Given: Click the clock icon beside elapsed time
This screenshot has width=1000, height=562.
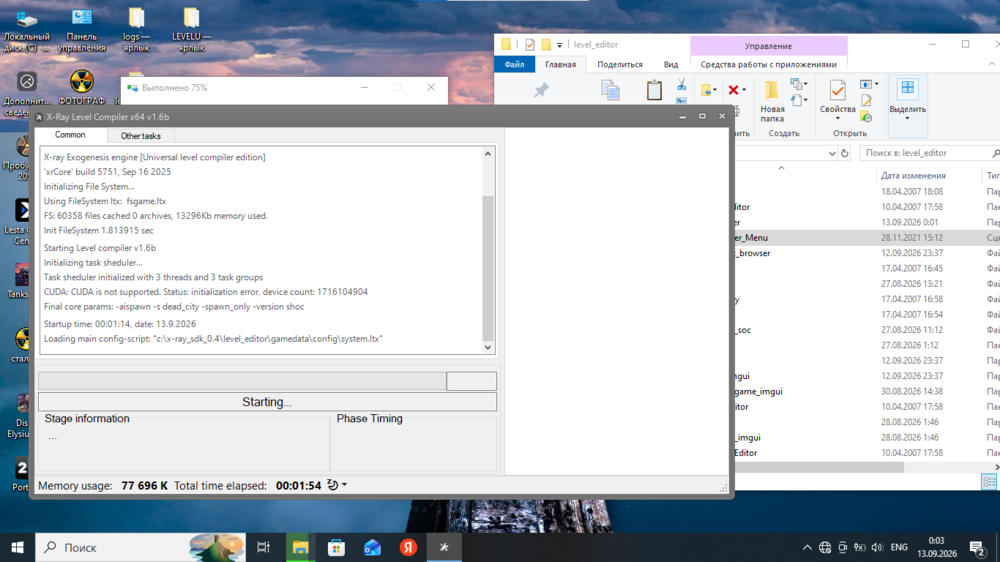Looking at the screenshot, I should [x=332, y=485].
